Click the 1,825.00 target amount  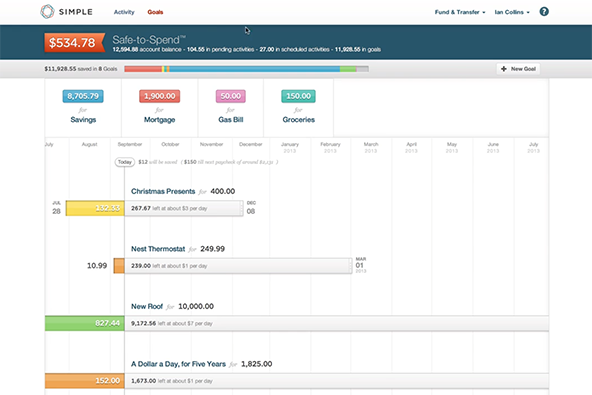(x=256, y=364)
